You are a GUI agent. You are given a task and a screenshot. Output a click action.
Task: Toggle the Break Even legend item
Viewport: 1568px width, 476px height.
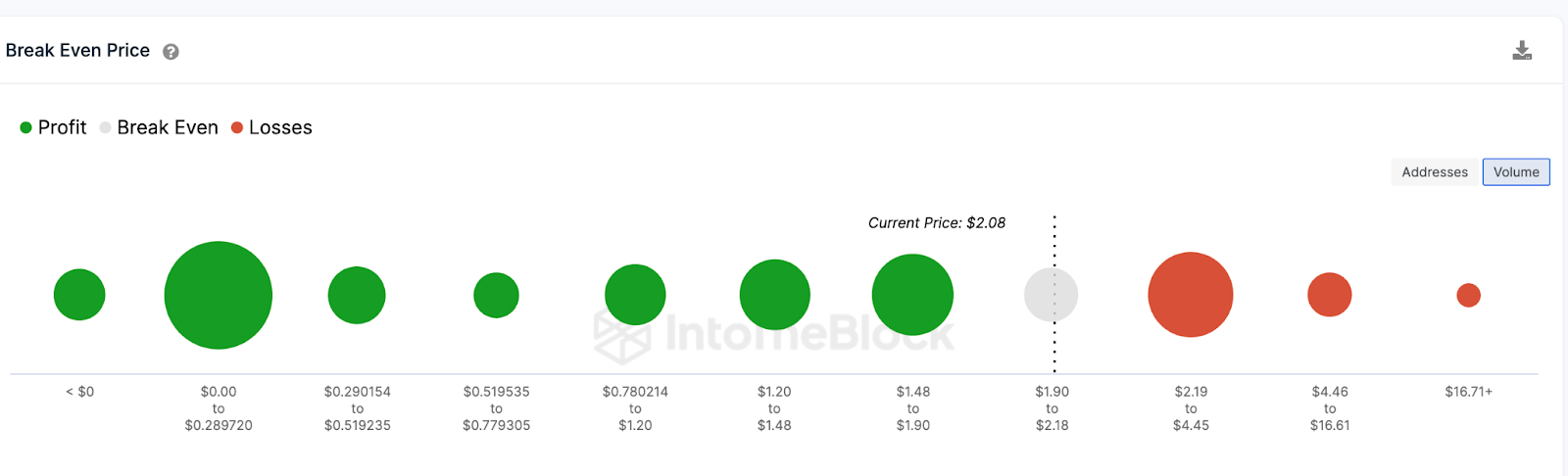pos(159,127)
